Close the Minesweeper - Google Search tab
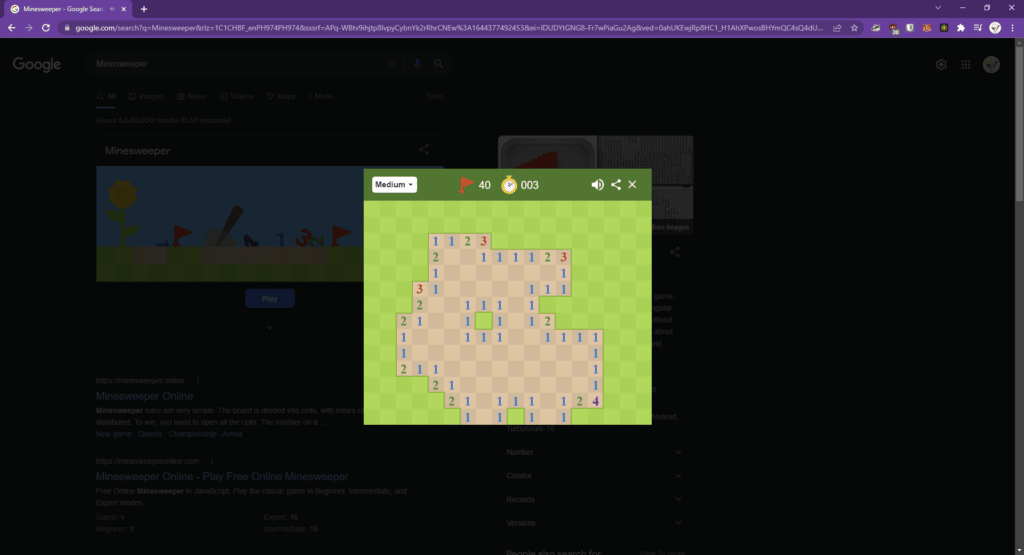The image size is (1024, 555). tap(123, 9)
